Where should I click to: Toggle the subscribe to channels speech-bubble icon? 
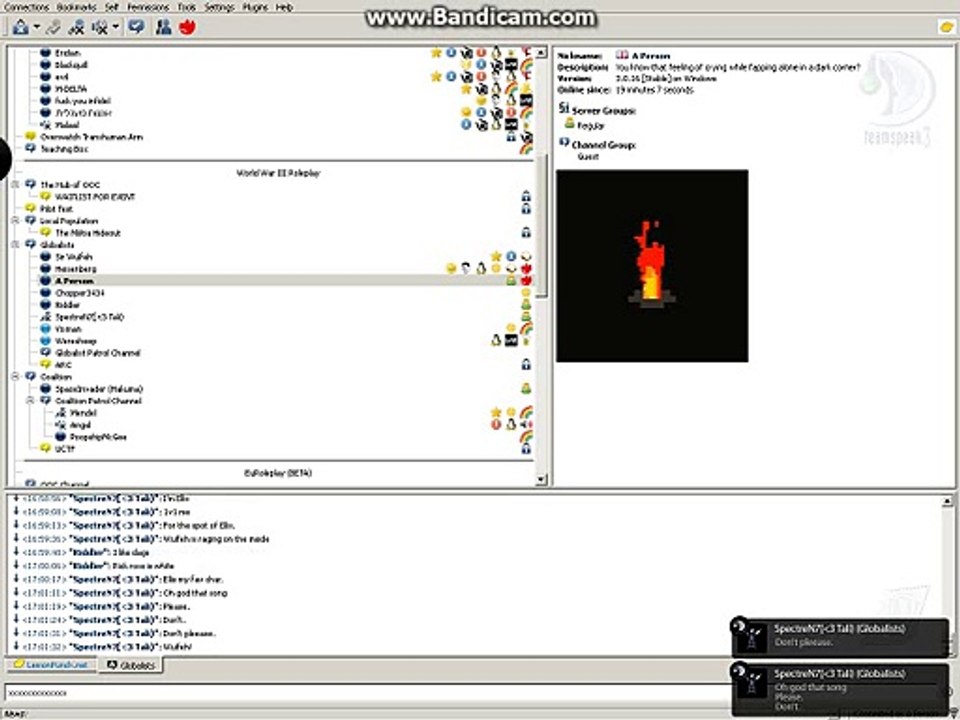[x=137, y=27]
